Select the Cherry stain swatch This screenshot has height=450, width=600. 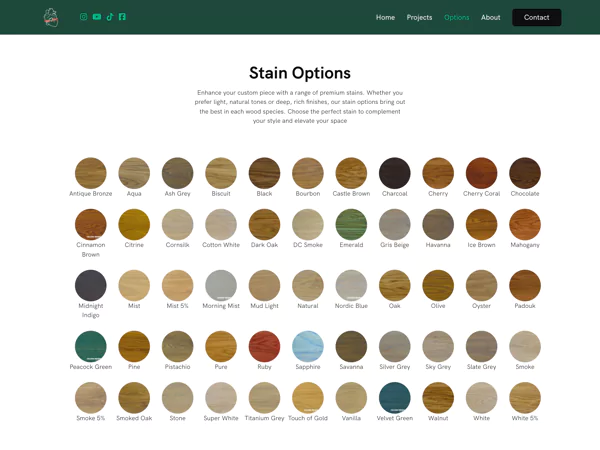[438, 173]
